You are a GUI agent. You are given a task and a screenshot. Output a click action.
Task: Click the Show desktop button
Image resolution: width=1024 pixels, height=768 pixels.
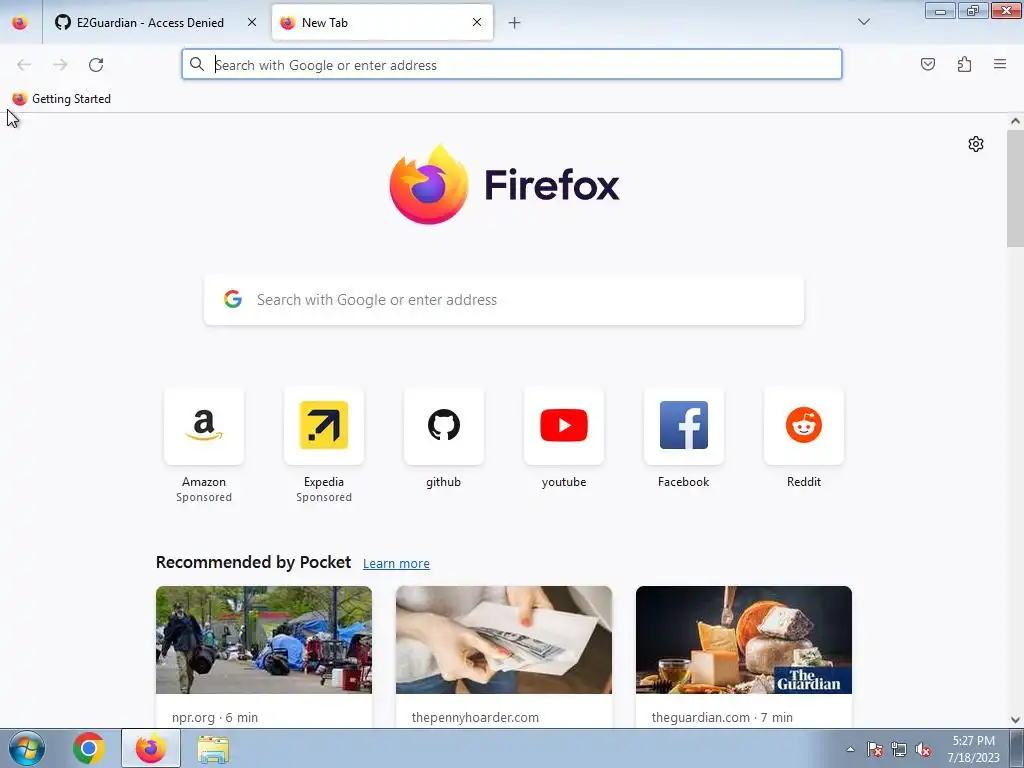[1017, 748]
